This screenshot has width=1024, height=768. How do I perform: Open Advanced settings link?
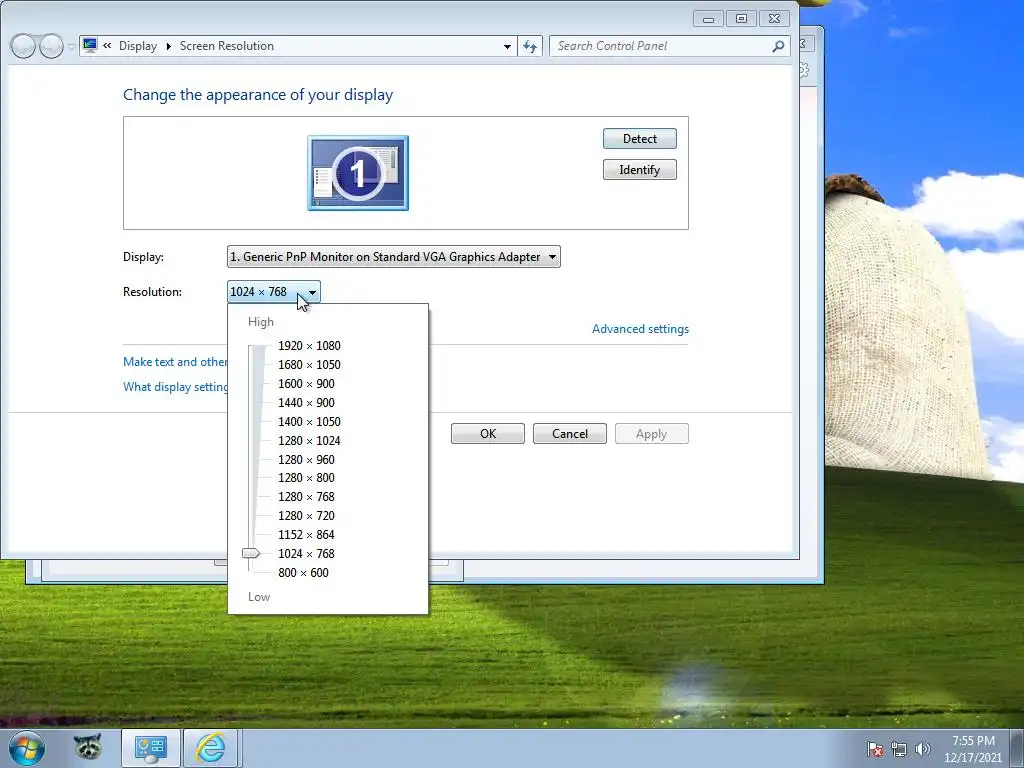pos(640,328)
